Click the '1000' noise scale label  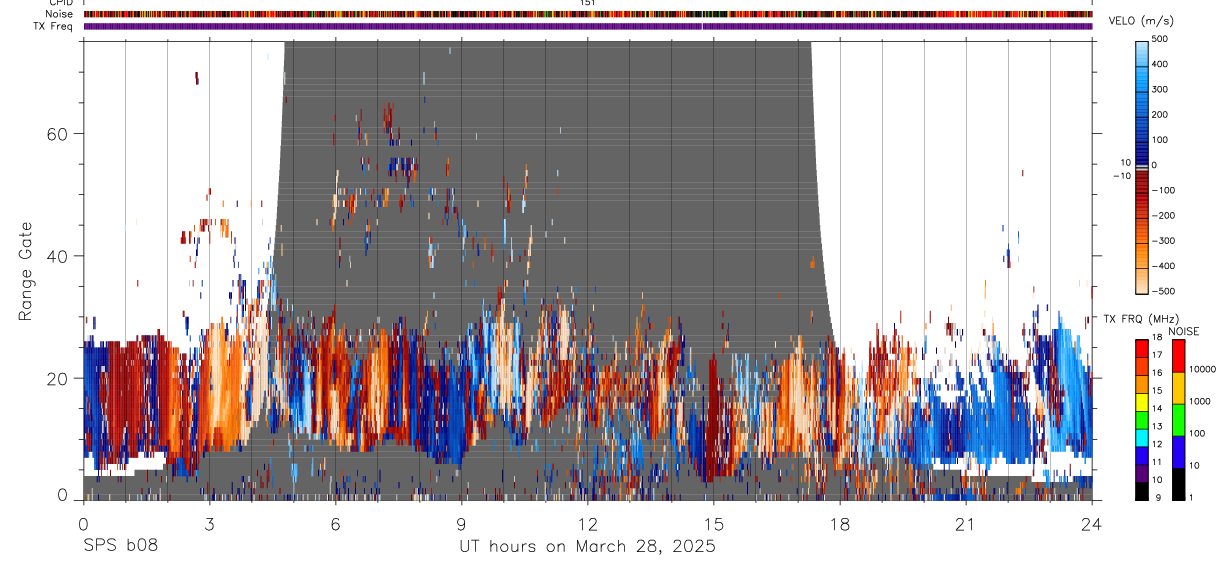click(1200, 401)
